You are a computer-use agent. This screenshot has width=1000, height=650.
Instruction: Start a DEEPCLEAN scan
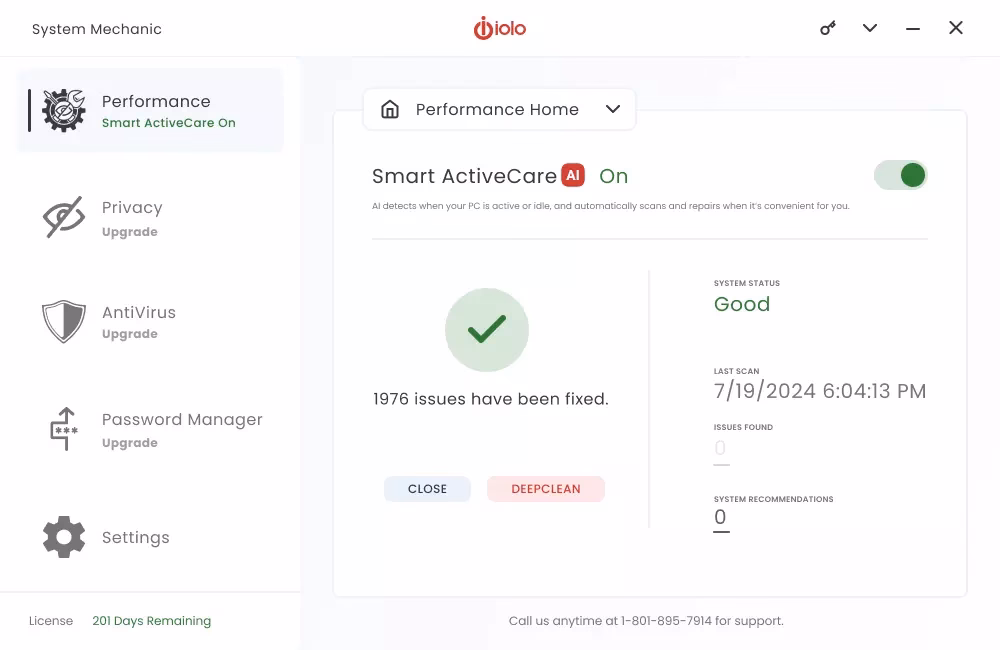[x=546, y=489]
